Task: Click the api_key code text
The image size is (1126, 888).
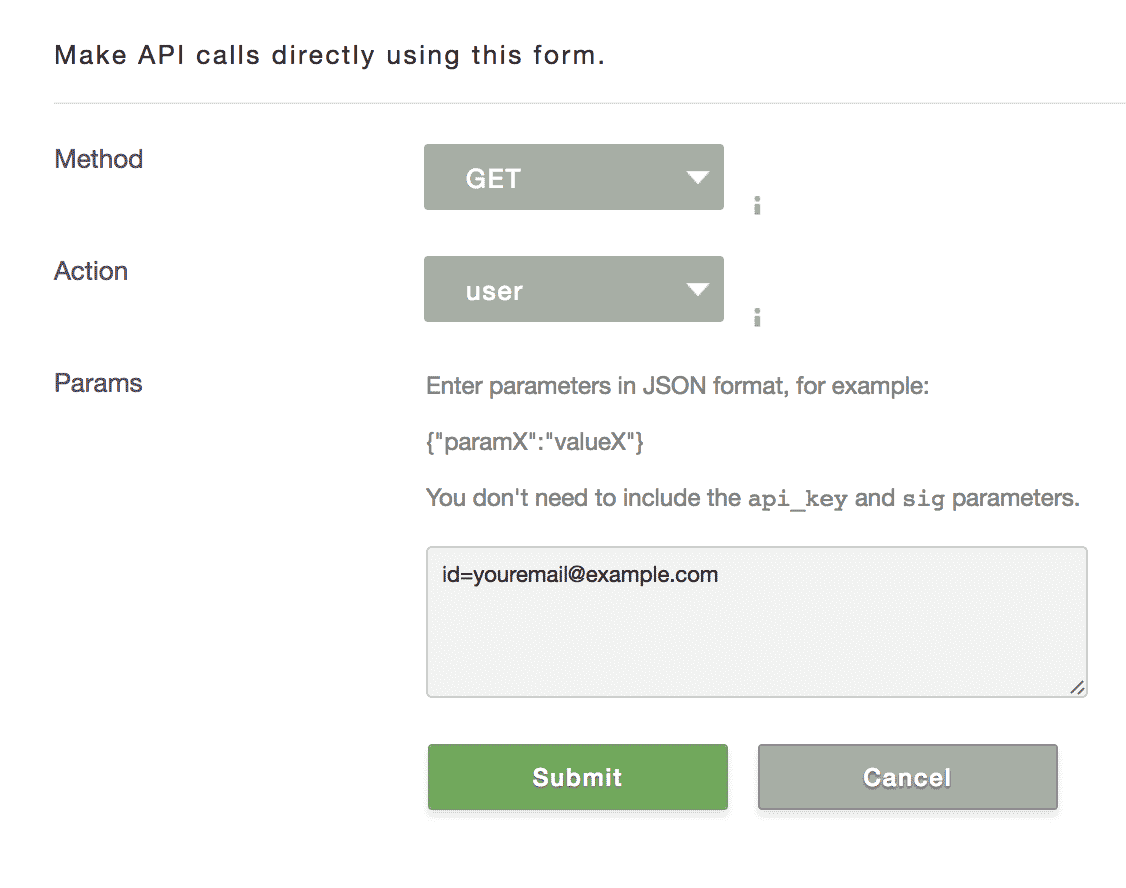Action: click(x=797, y=498)
